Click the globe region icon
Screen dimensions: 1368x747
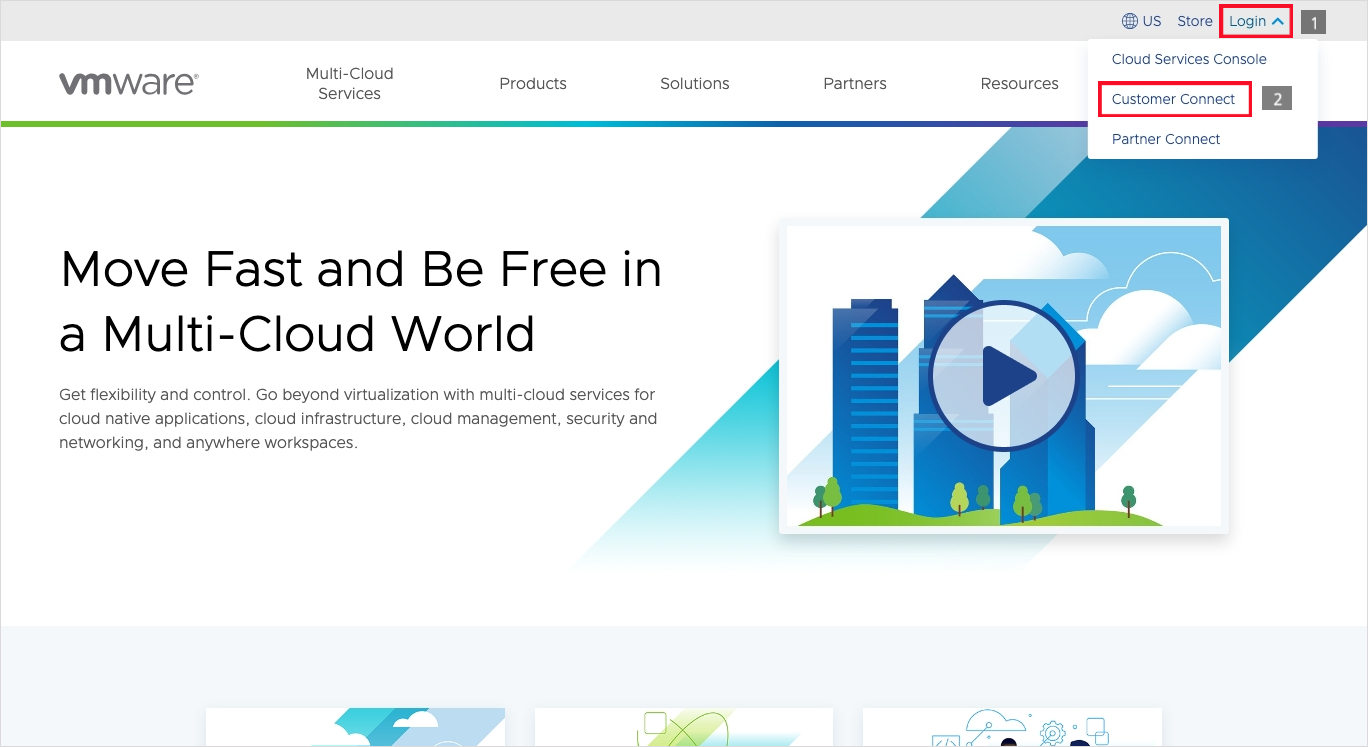pyautogui.click(x=1130, y=21)
